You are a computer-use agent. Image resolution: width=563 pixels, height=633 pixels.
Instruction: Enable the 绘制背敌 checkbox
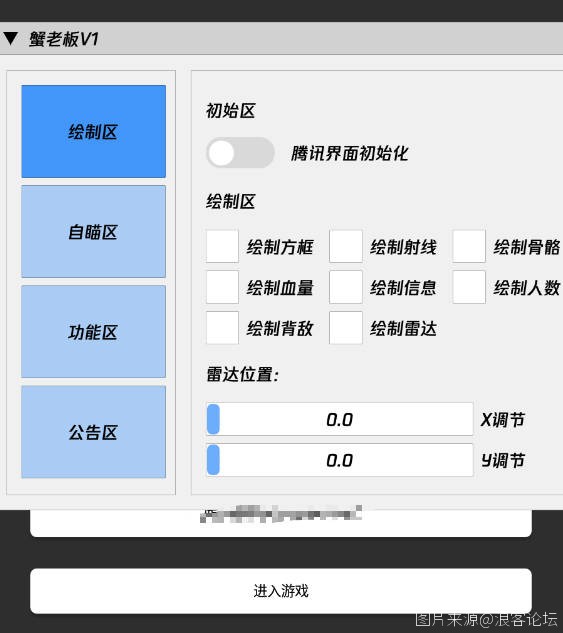(x=222, y=328)
